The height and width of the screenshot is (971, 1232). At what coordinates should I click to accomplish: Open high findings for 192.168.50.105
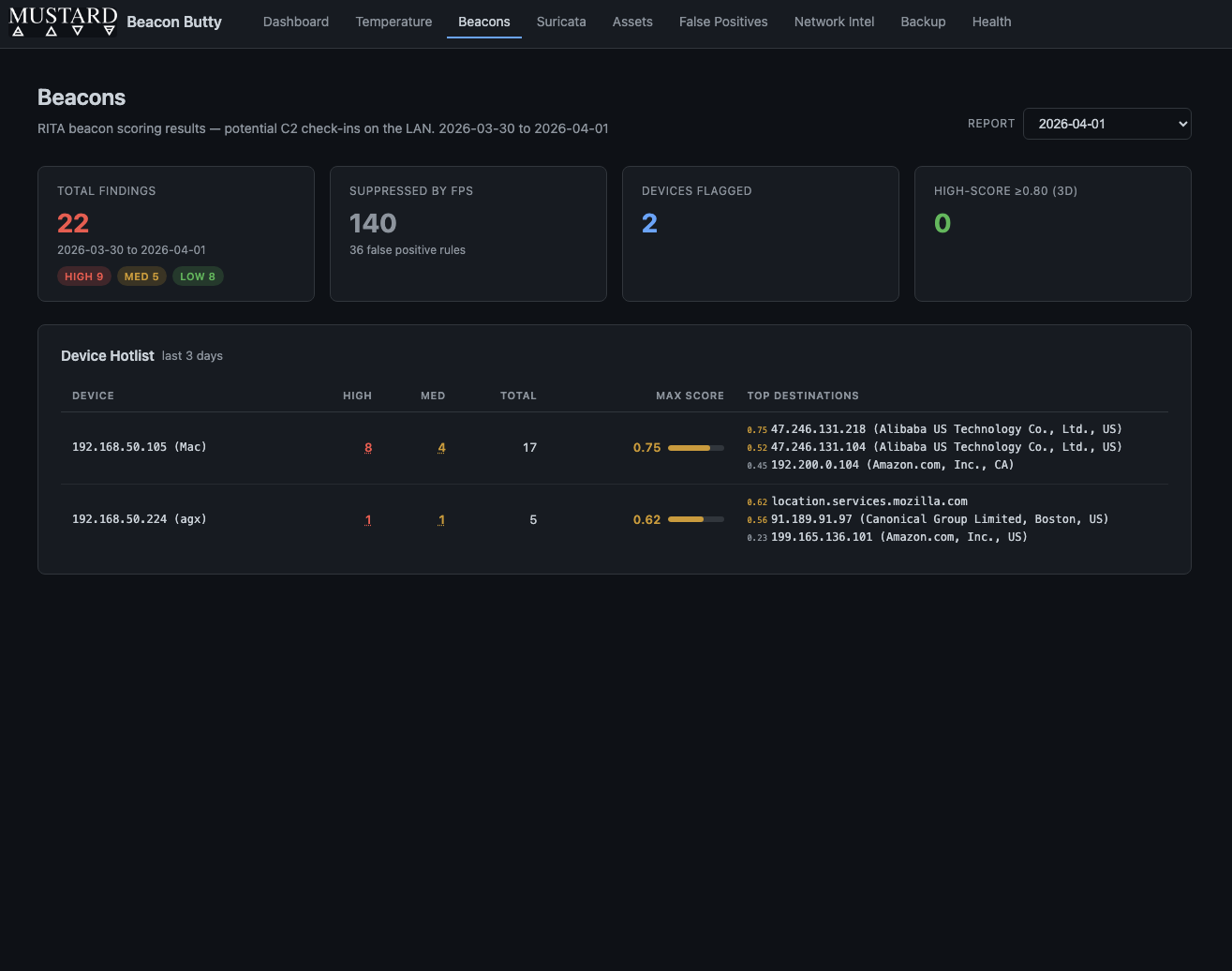click(367, 448)
